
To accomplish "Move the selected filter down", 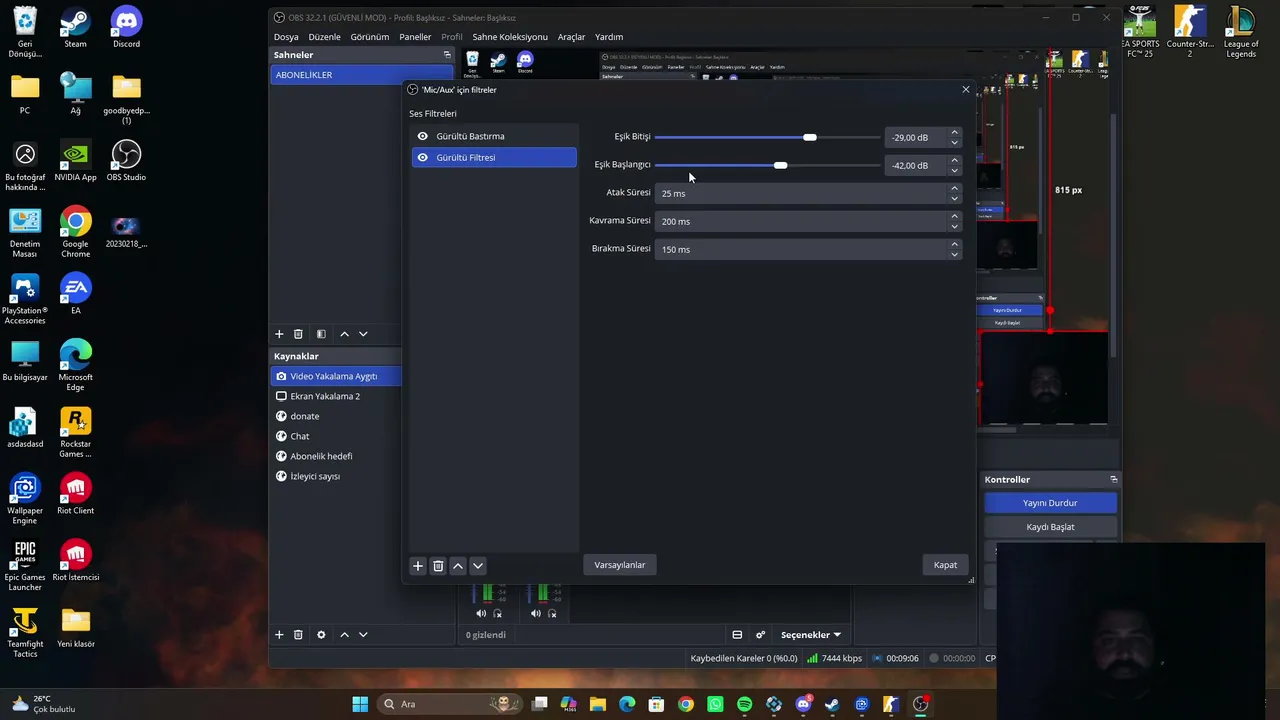I will click(x=478, y=566).
